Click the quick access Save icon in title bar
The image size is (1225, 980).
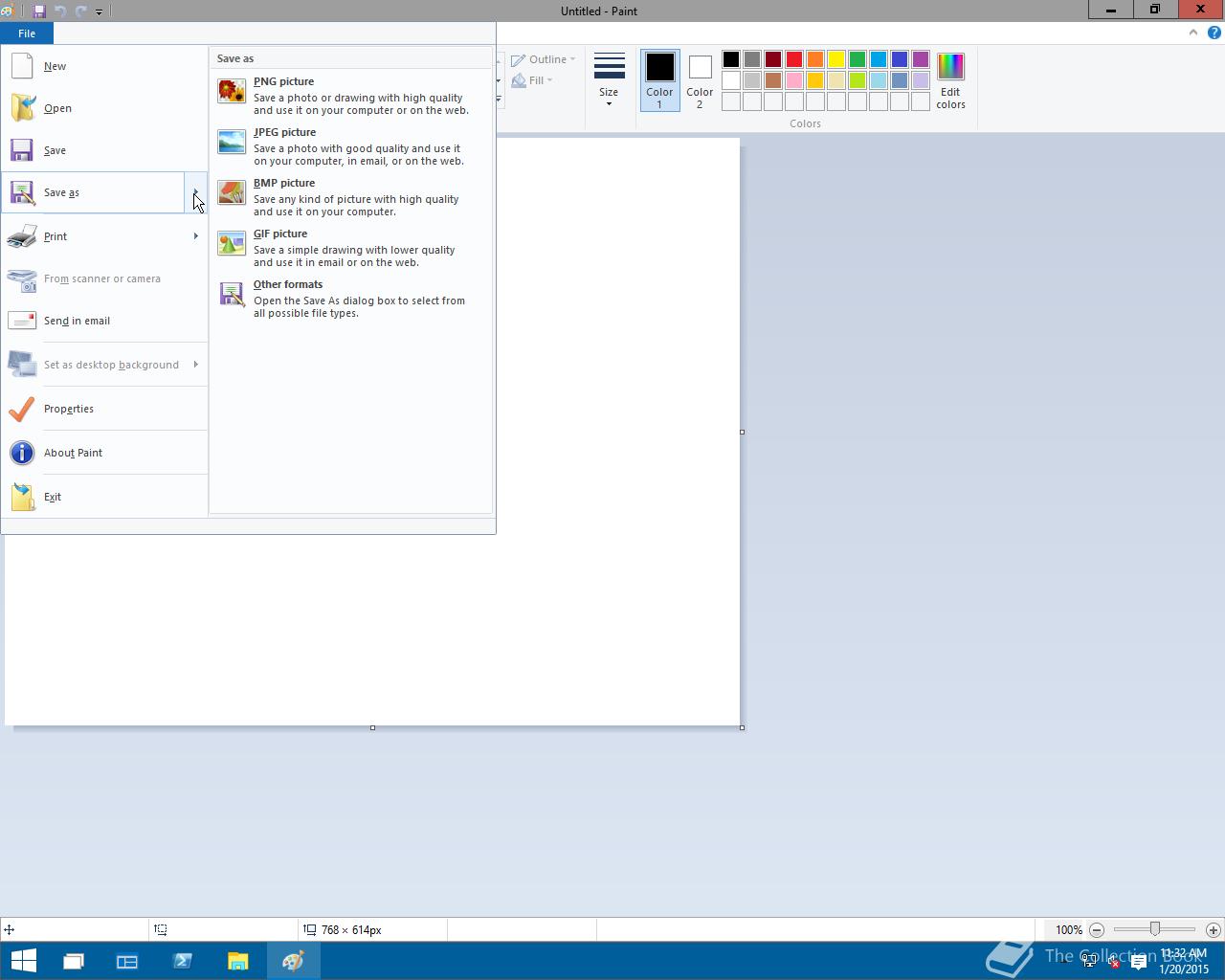pos(39,11)
